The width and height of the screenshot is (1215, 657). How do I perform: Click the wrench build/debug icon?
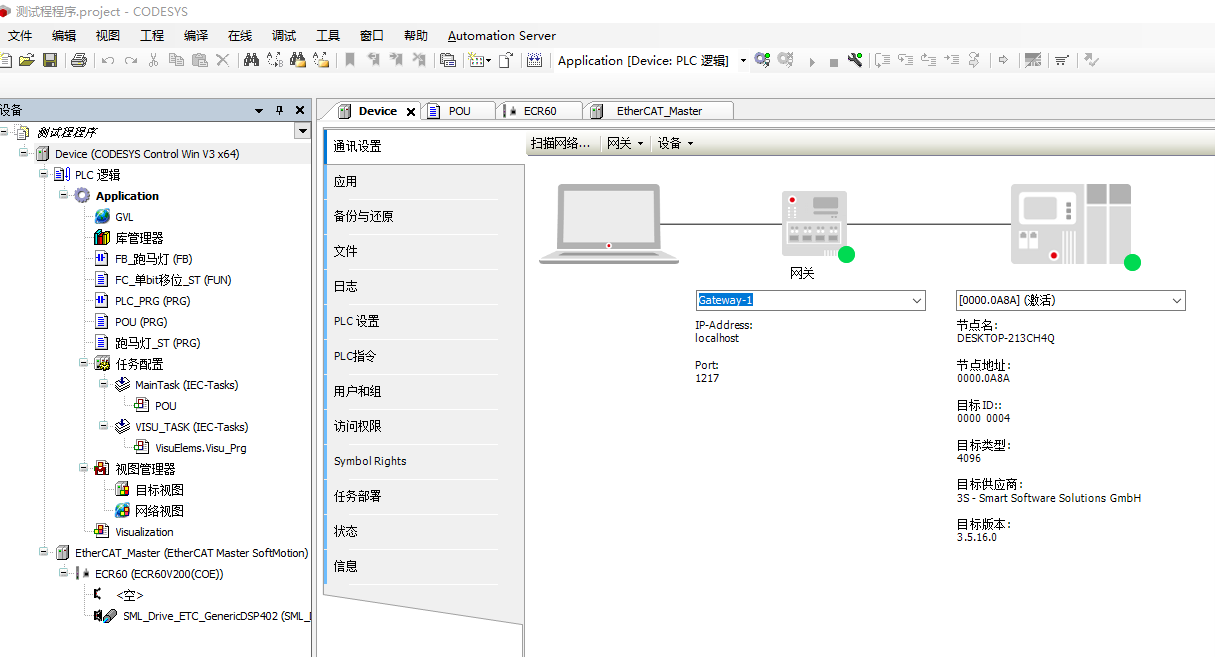tap(855, 60)
